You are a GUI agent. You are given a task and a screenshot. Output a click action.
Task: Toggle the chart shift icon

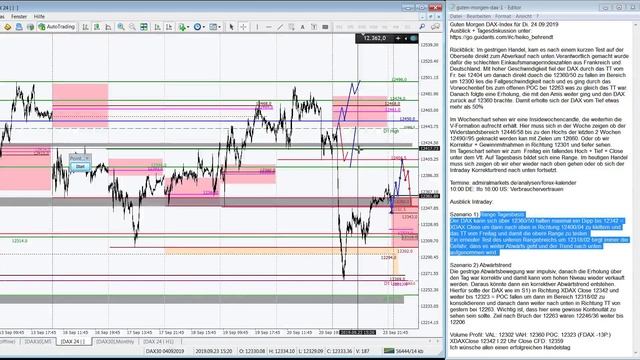169,27
